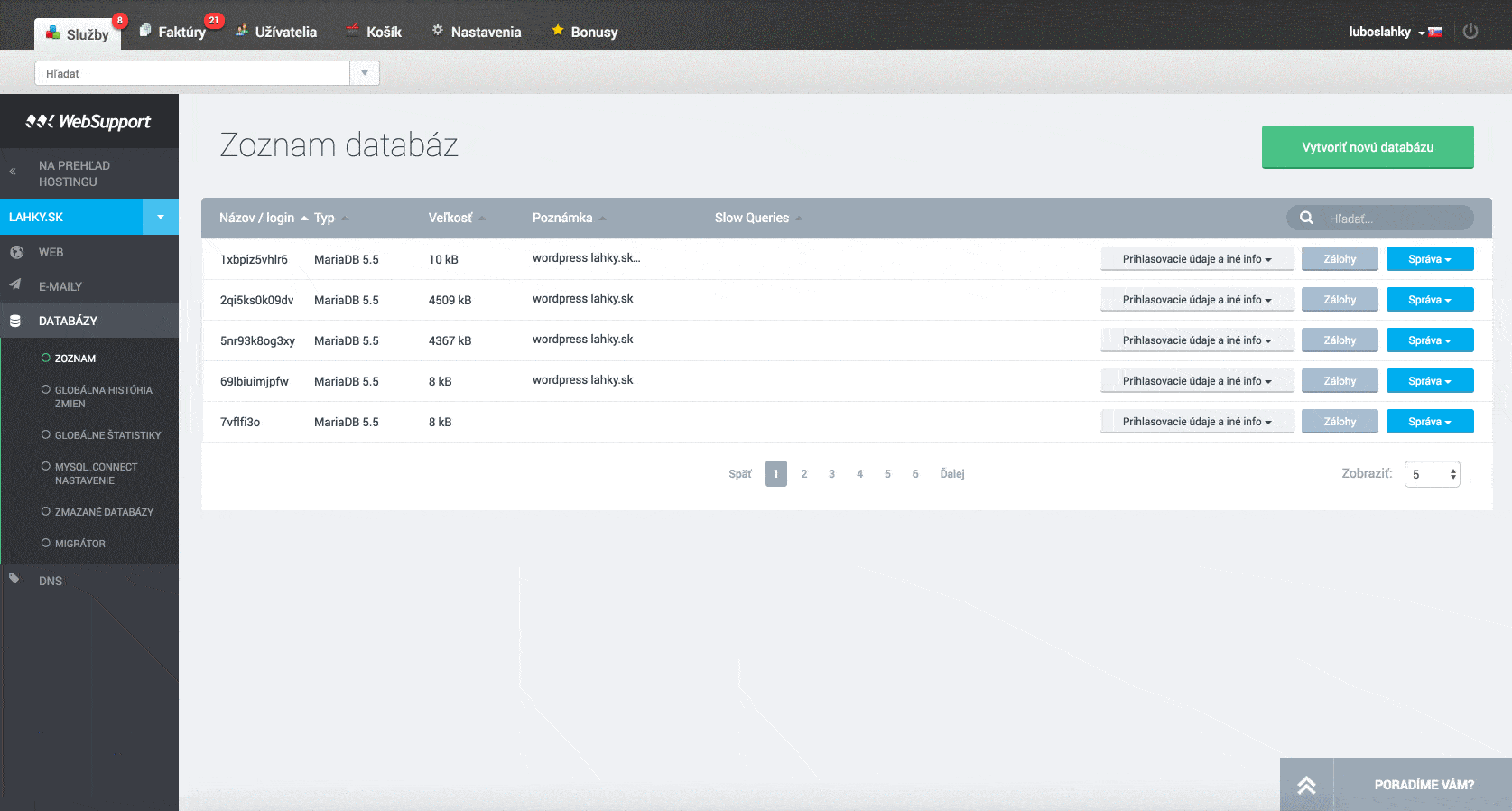Click the DNS tag icon

[x=14, y=579]
